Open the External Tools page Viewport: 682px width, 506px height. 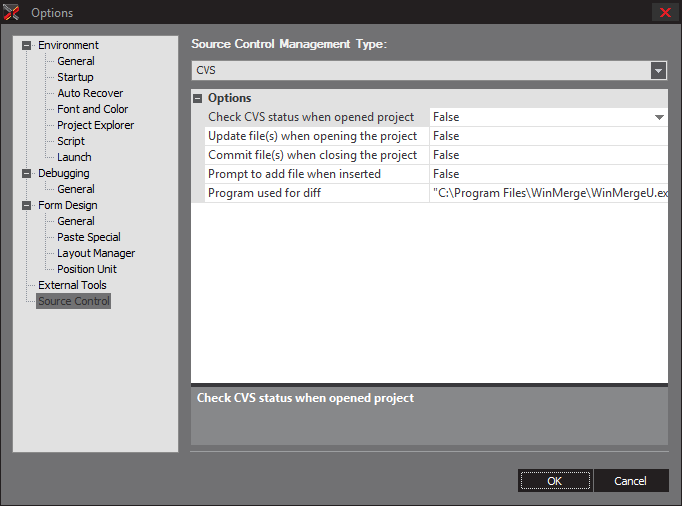(72, 285)
